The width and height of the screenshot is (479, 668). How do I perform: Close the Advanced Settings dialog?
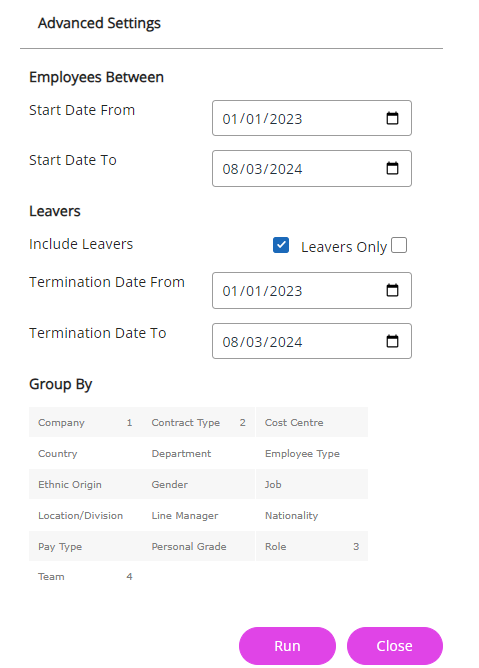tap(395, 646)
